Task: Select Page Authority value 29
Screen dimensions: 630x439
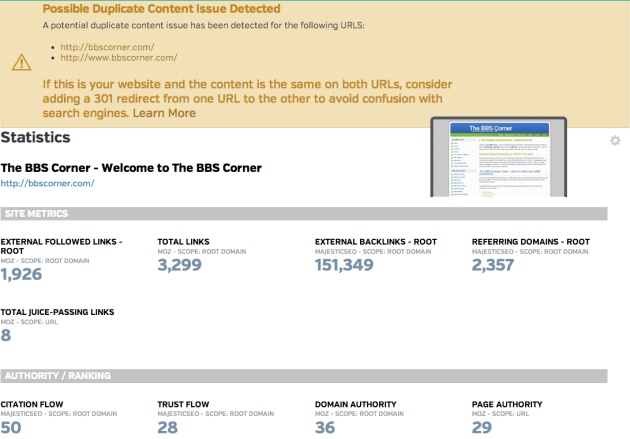Action: pyautogui.click(x=482, y=427)
